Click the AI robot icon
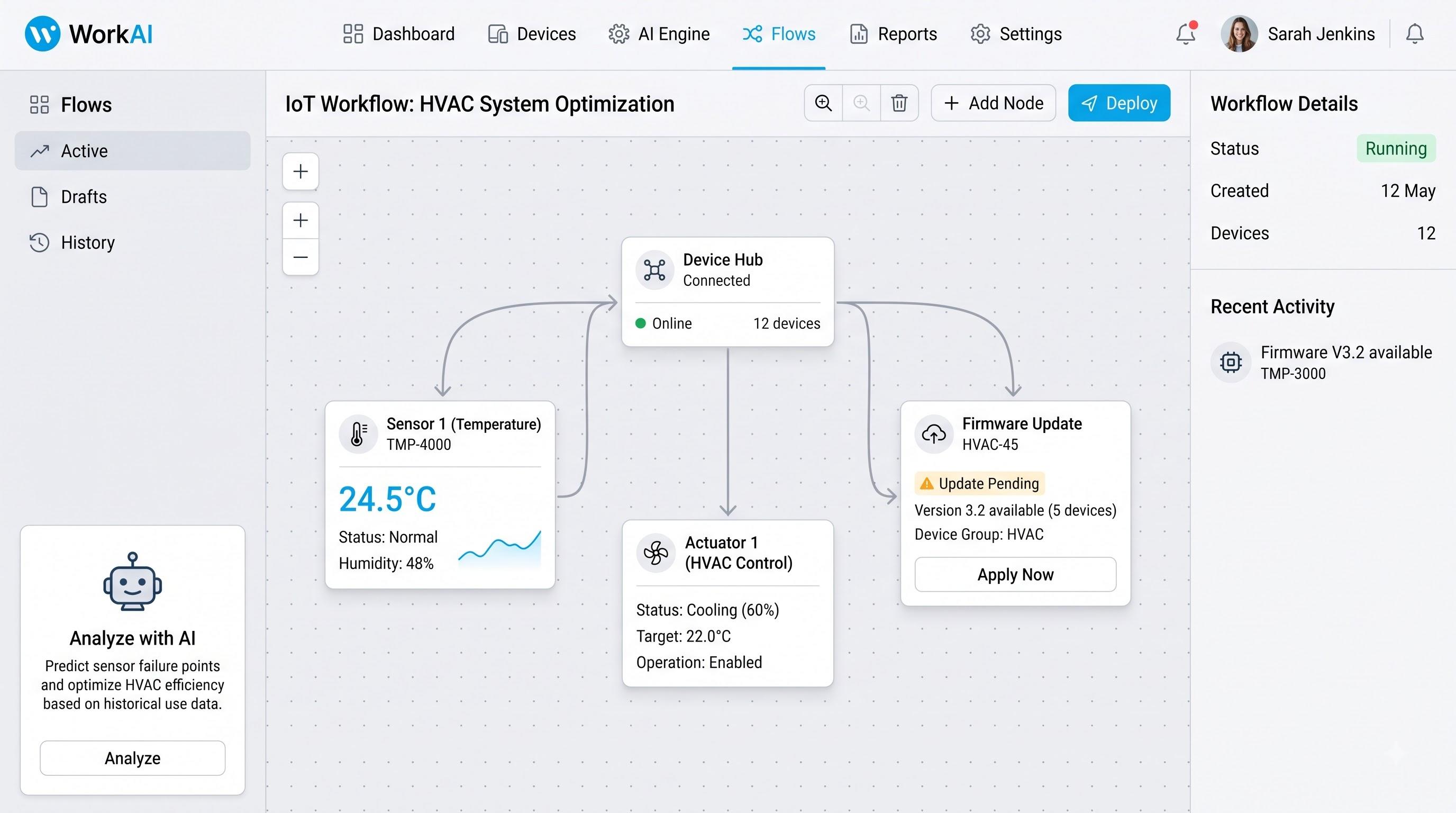 pyautogui.click(x=132, y=581)
